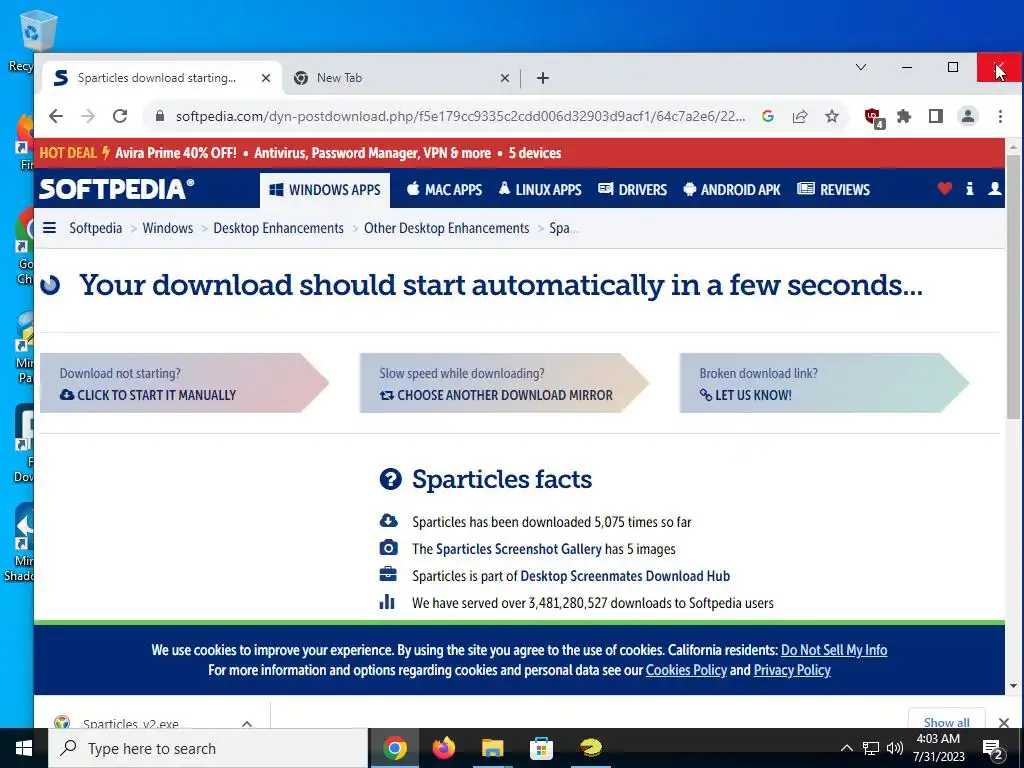Click the Google icon in address bar

[x=768, y=116]
